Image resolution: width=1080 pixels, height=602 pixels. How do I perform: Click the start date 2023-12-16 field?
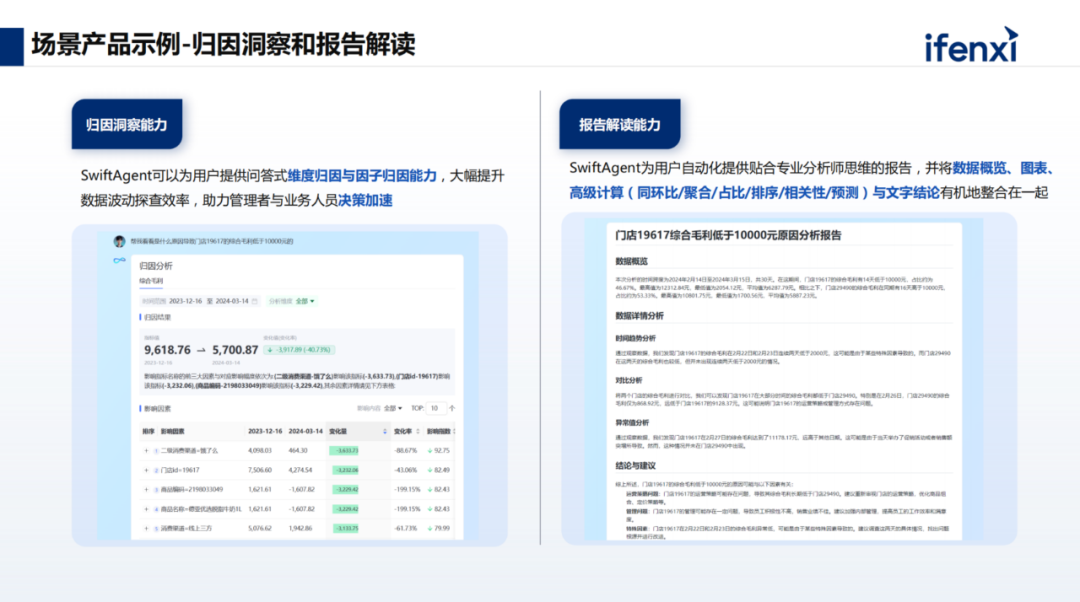pyautogui.click(x=185, y=301)
